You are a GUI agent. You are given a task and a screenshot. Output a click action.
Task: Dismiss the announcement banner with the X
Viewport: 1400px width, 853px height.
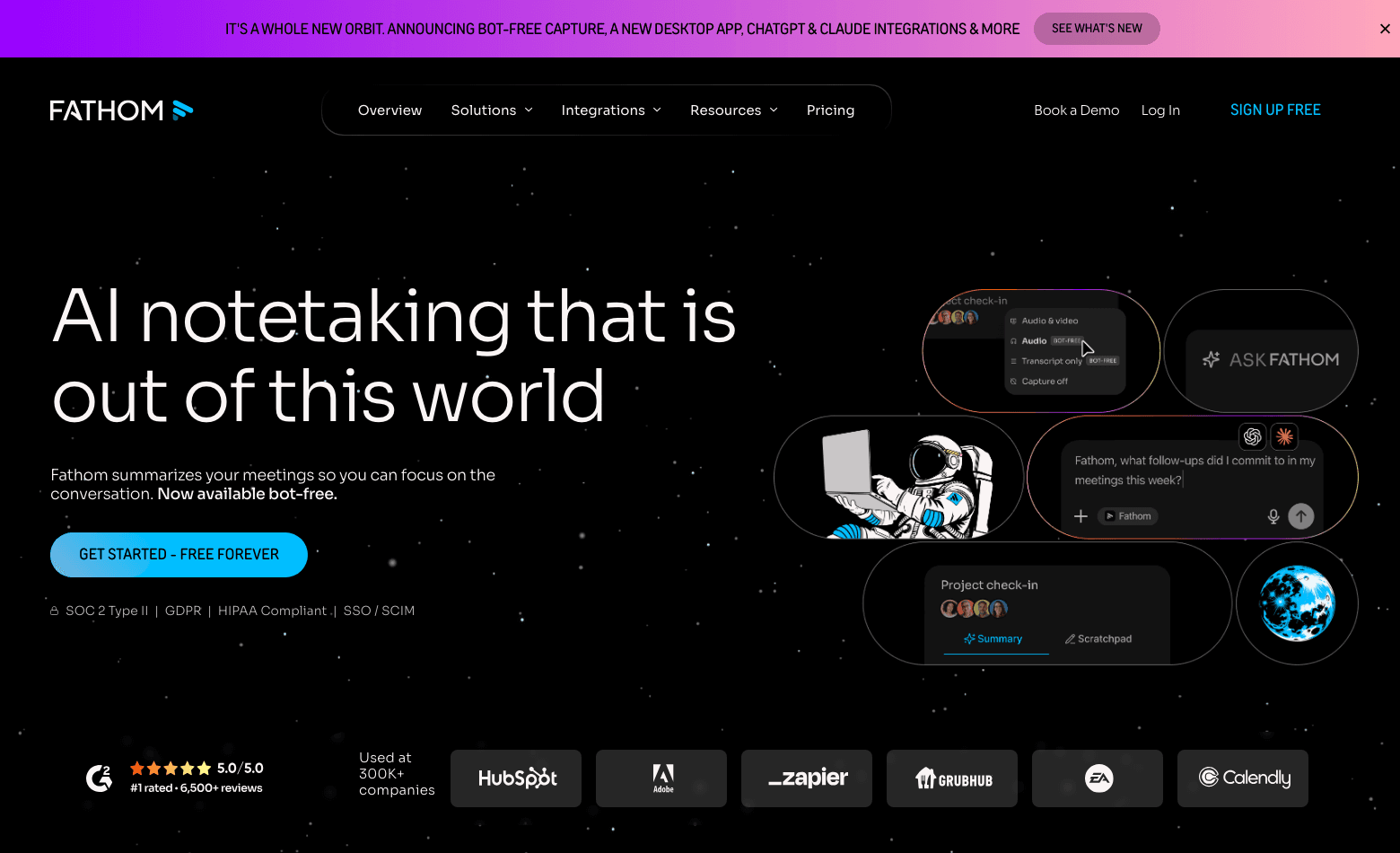[x=1385, y=29]
